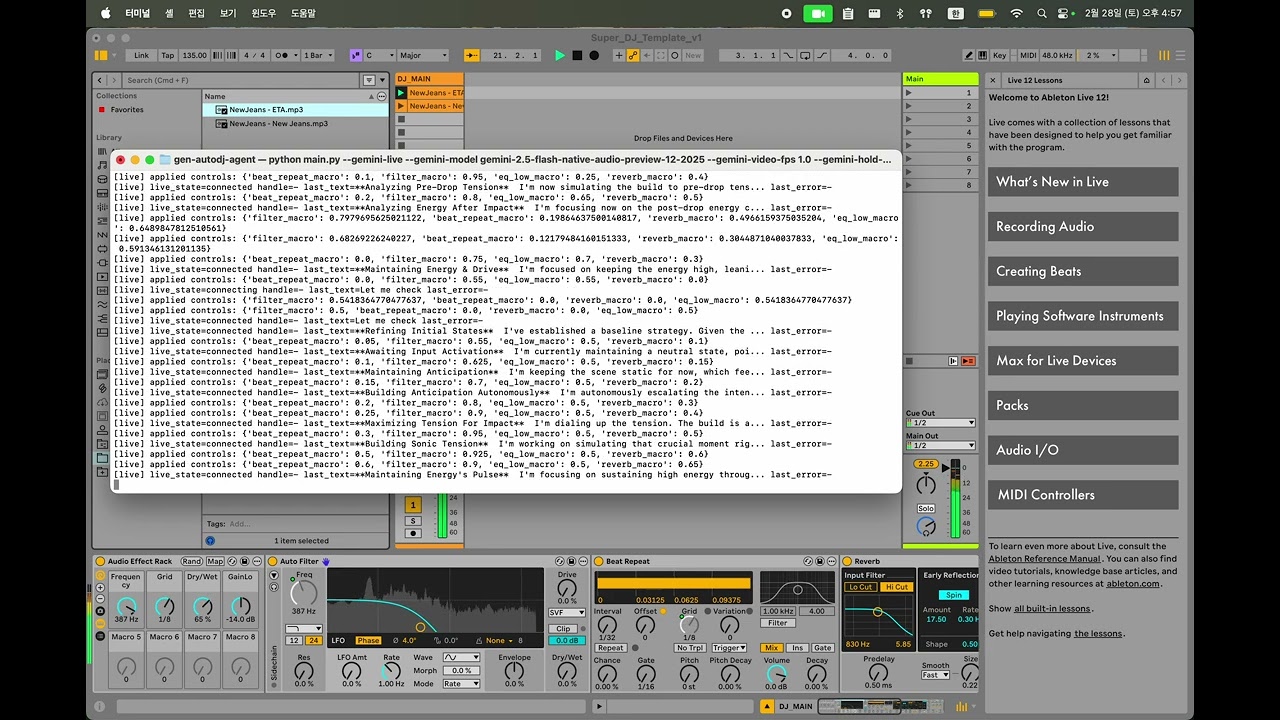Go back in browser history arrow
The height and width of the screenshot is (720, 1280).
[x=99, y=80]
